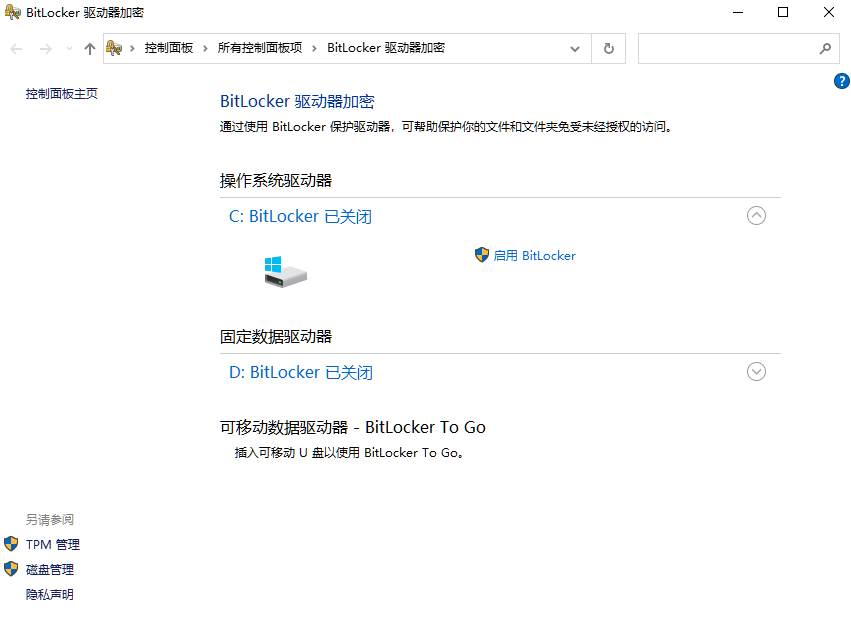Click the Back navigation arrow
Viewport: 851px width, 623px height.
(16, 49)
